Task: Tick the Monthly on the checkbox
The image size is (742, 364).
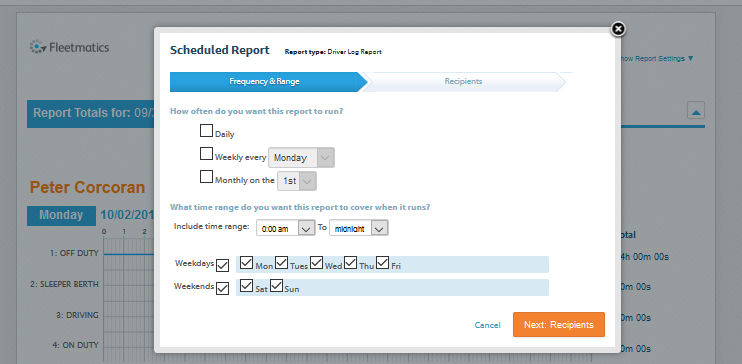Action: click(206, 177)
